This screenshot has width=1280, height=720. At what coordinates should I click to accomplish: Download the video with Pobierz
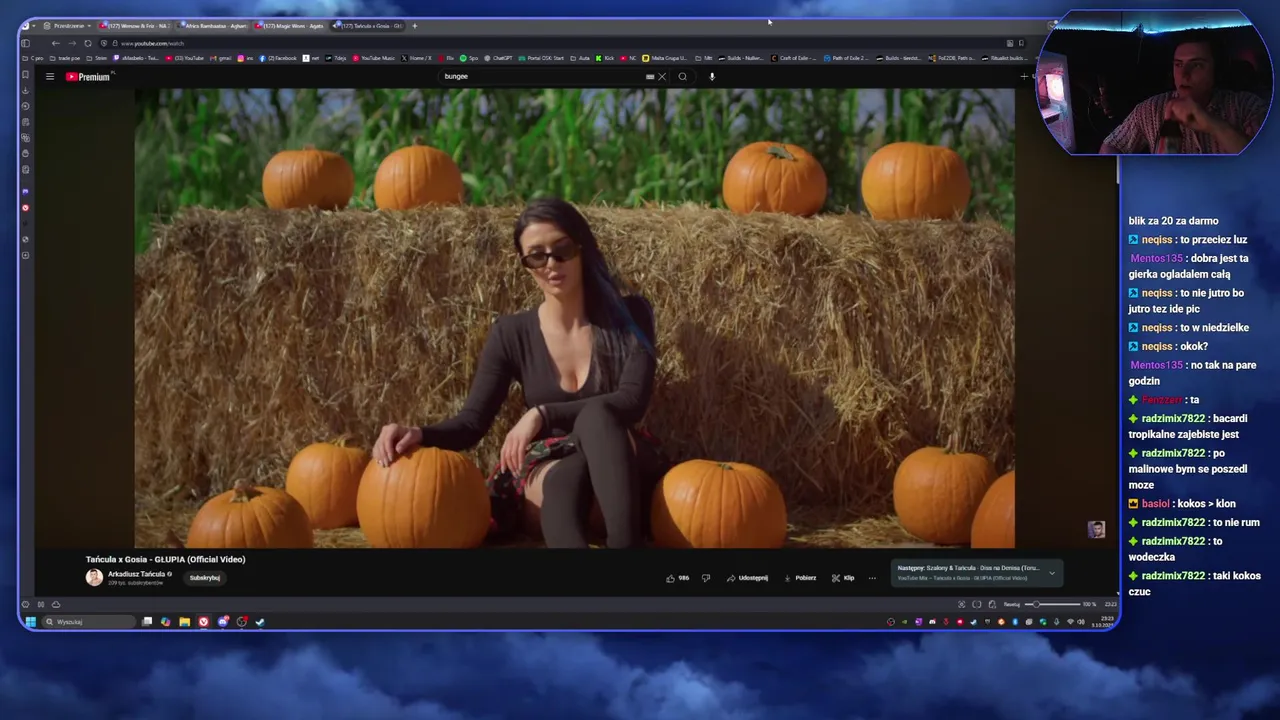coord(800,578)
